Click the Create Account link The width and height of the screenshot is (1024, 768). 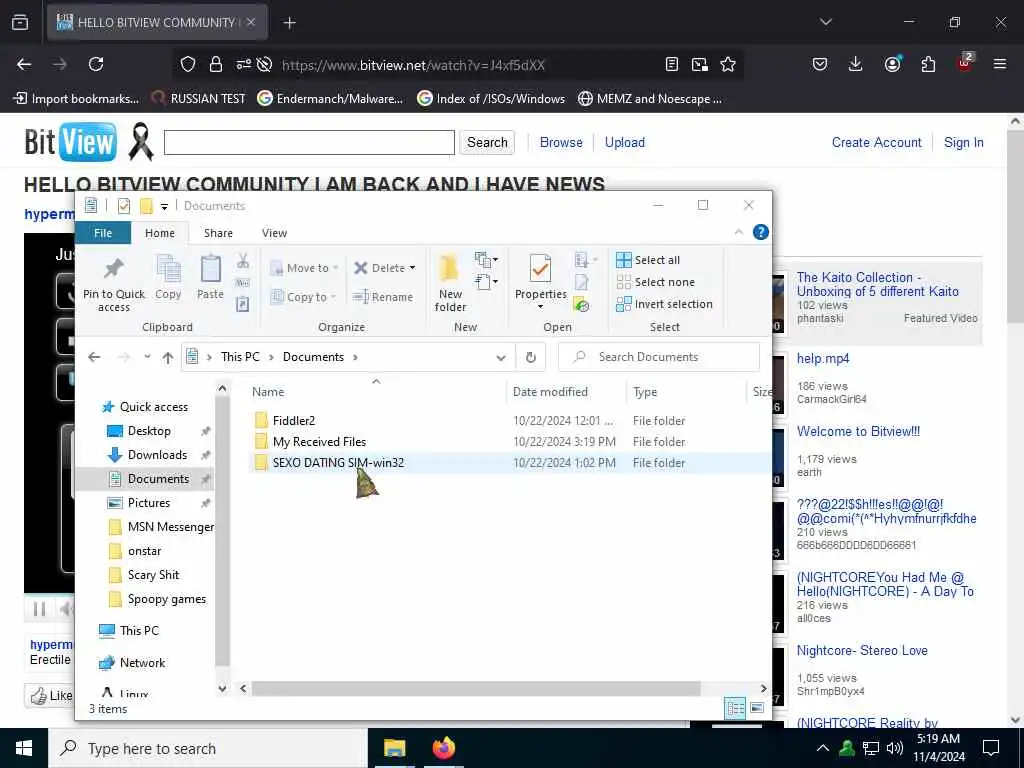coord(876,142)
